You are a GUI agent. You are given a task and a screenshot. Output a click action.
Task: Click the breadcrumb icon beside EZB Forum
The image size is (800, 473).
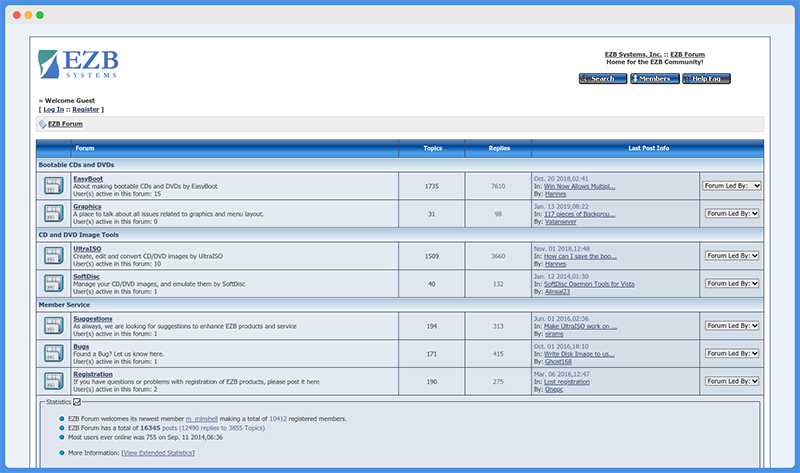[42, 124]
